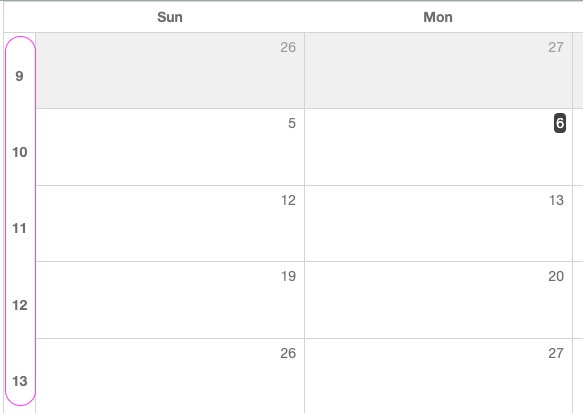Viewport: 583px width, 413px height.
Task: Select Monday the 20th day cell
Action: pyautogui.click(x=438, y=300)
